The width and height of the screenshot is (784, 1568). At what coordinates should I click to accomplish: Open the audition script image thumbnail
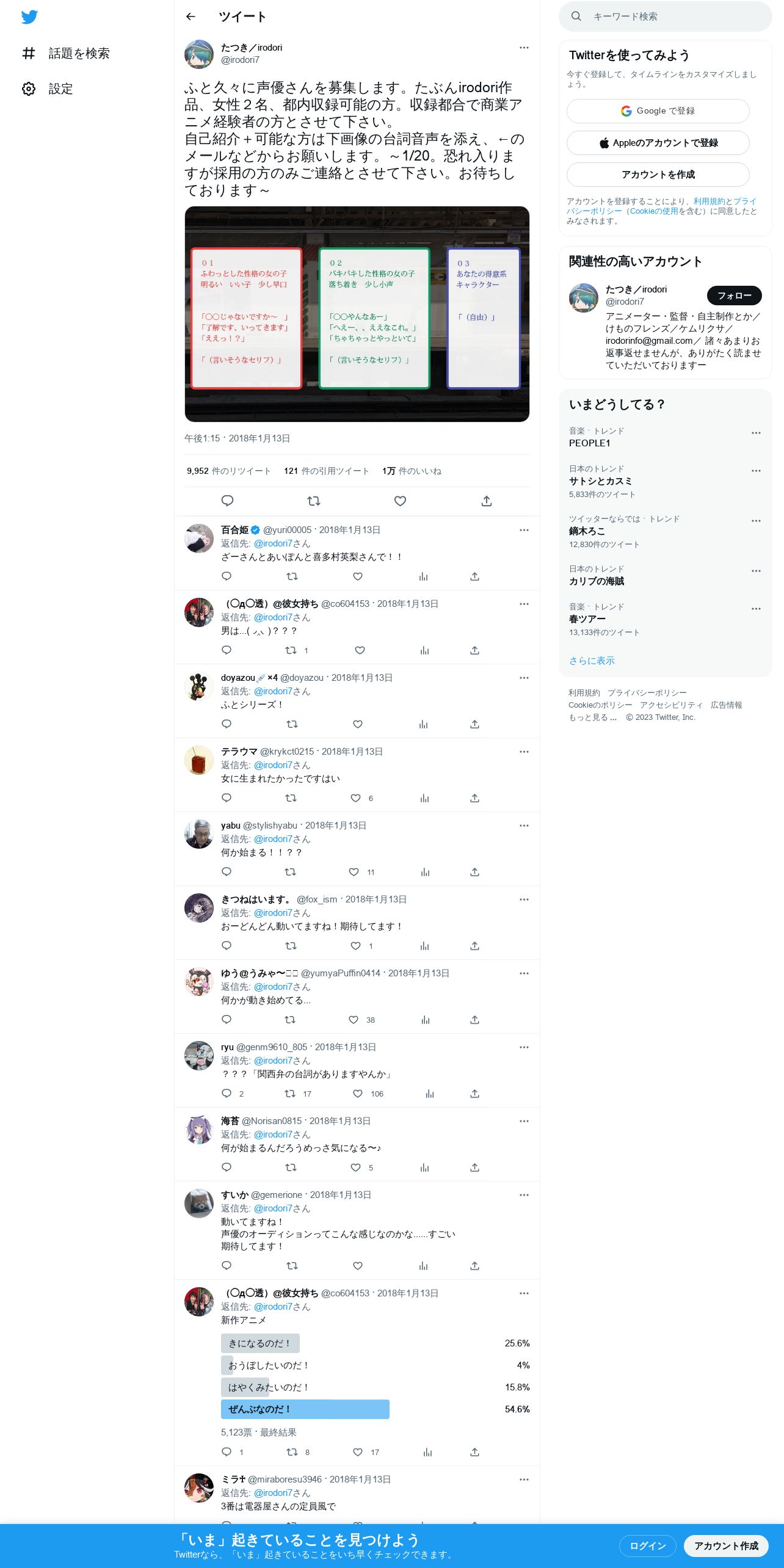tap(357, 314)
